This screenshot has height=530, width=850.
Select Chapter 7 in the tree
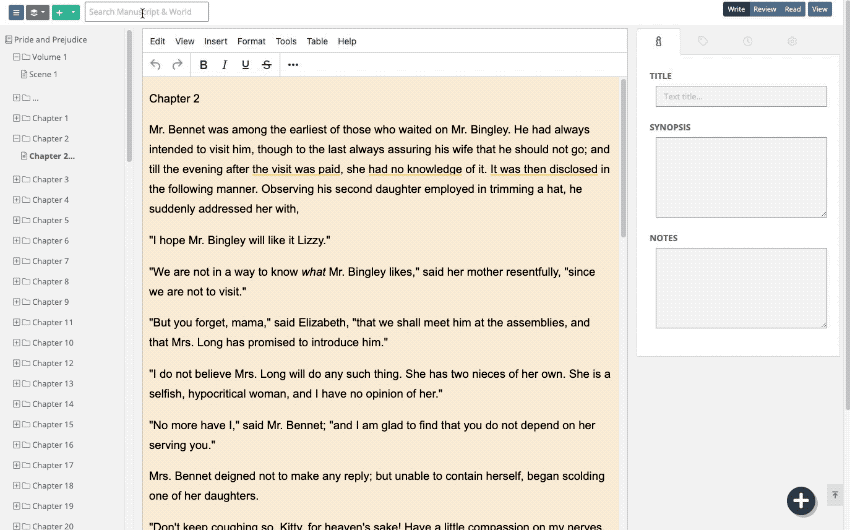(50, 261)
